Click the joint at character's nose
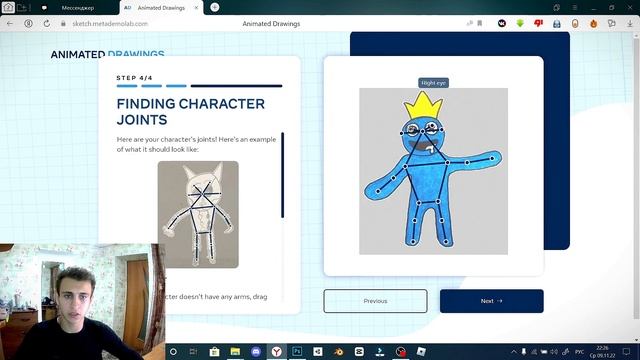This screenshot has width=640, height=360. pyautogui.click(x=422, y=131)
